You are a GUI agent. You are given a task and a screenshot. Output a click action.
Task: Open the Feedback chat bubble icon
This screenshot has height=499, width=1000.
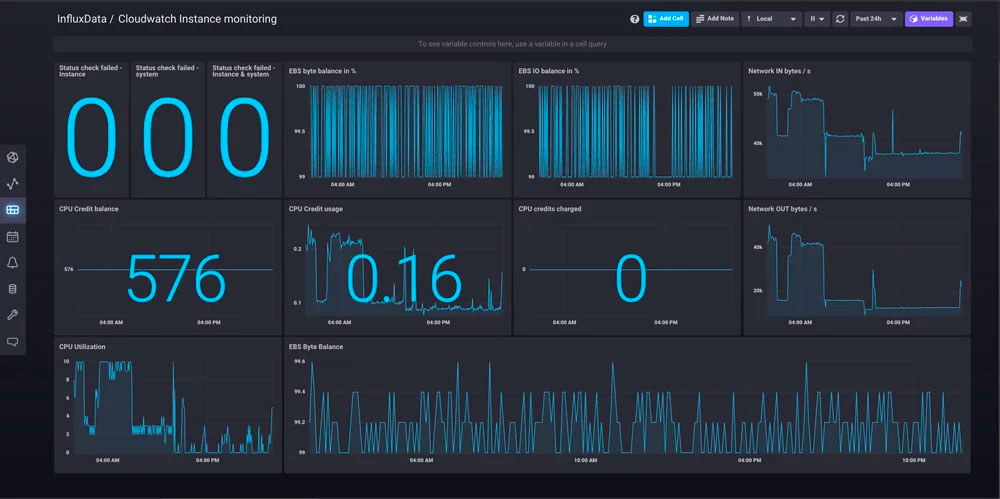(13, 342)
